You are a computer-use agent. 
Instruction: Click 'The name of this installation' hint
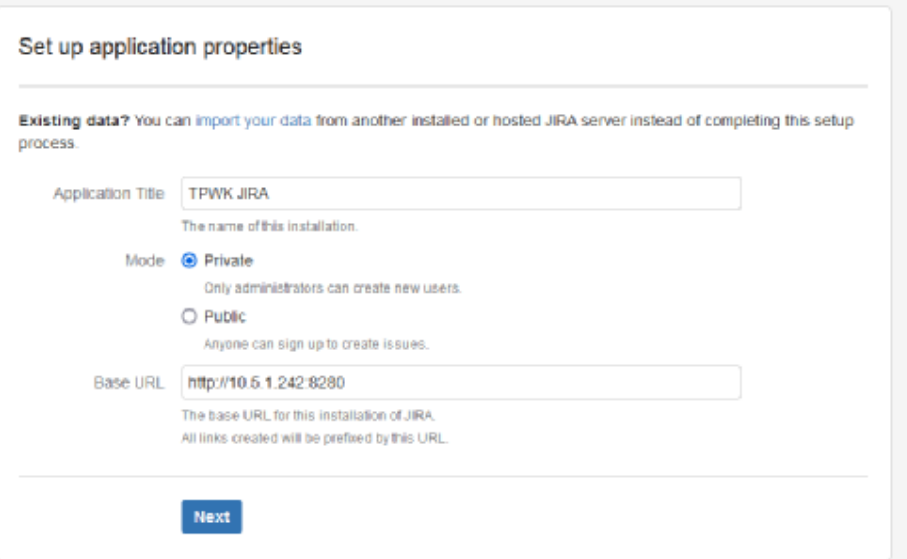click(269, 226)
